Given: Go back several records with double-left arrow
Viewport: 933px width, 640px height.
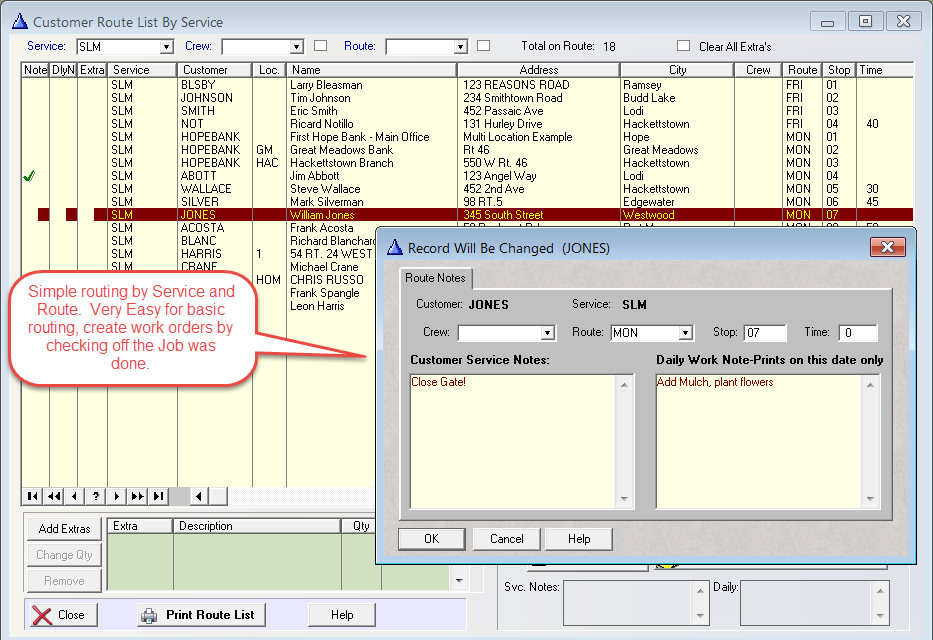Looking at the screenshot, I should point(54,496).
